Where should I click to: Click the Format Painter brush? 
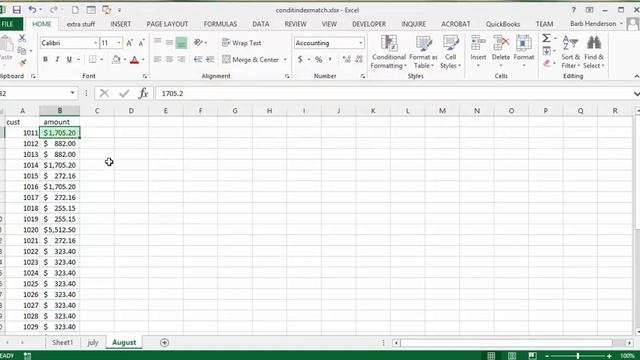[x=22, y=62]
